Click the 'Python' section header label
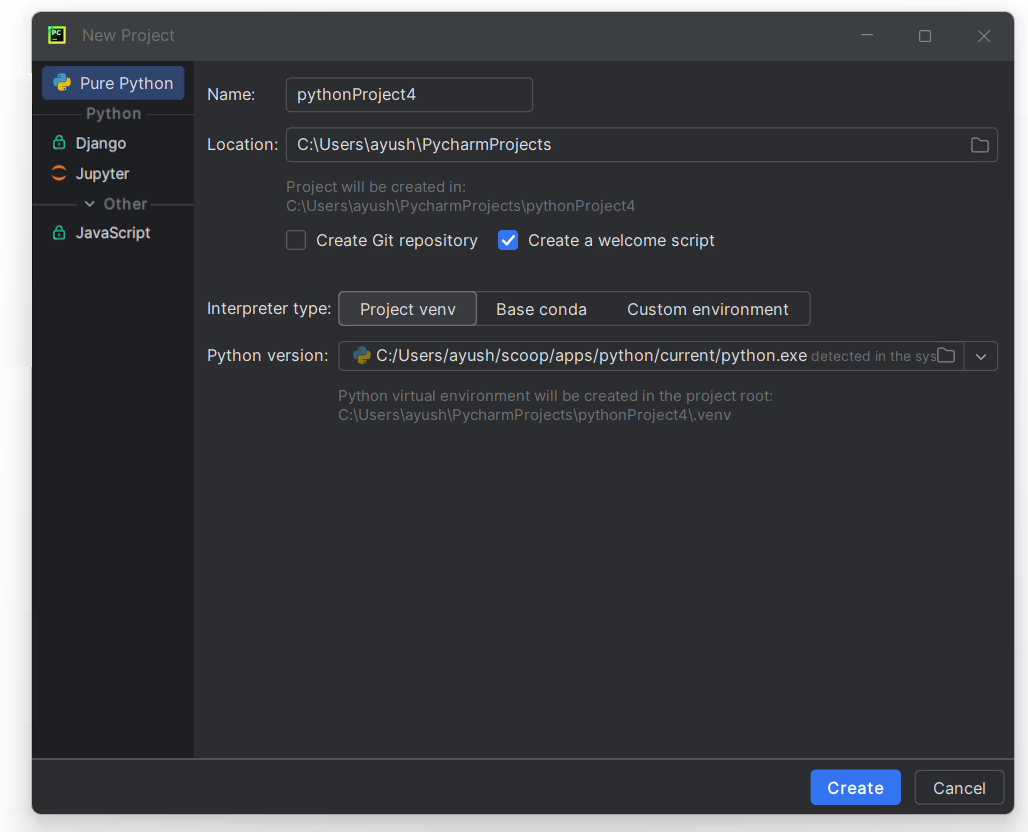The width and height of the screenshot is (1028, 832). (x=113, y=113)
